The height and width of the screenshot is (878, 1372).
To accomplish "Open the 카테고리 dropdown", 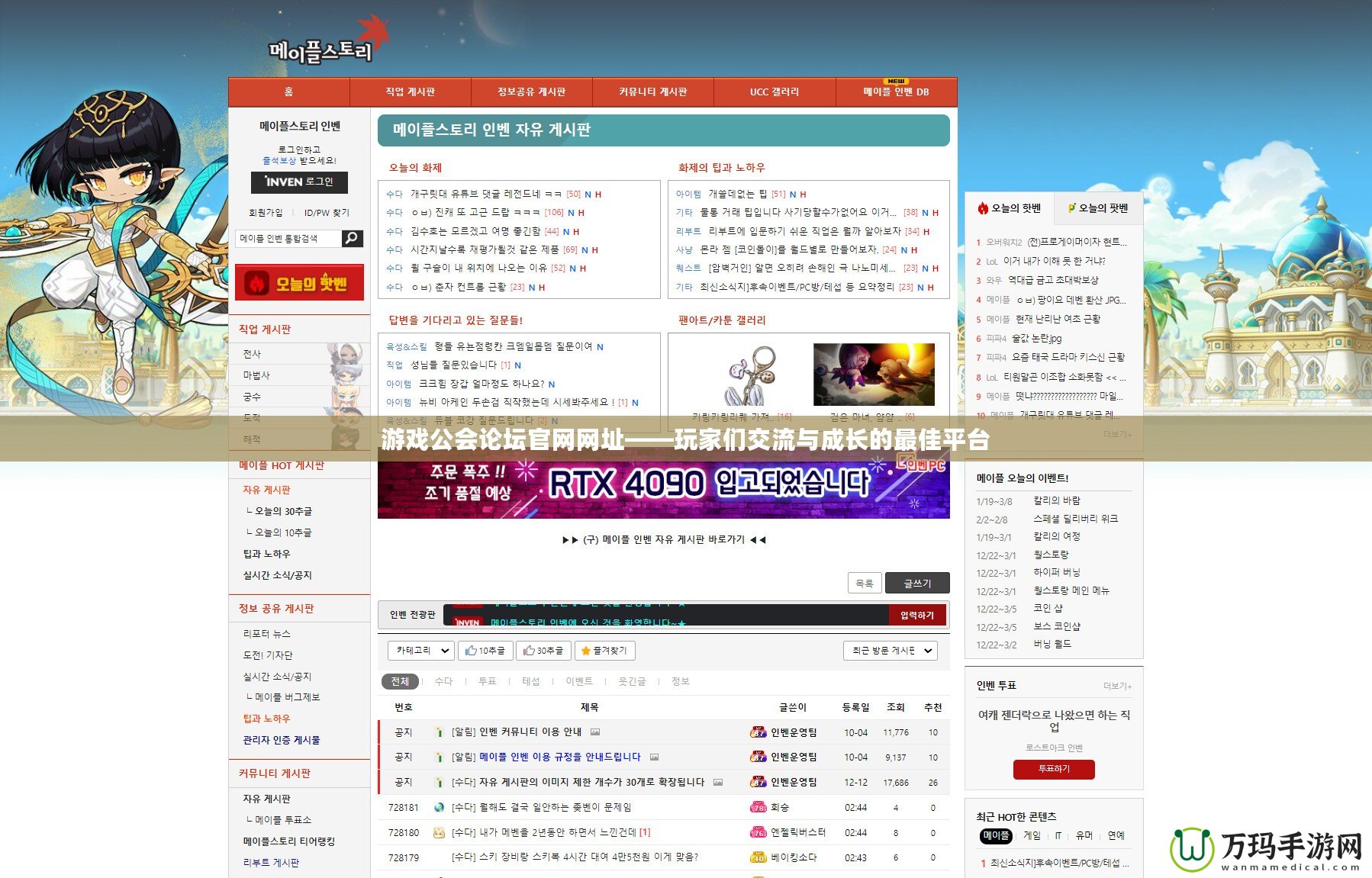I will [x=422, y=651].
